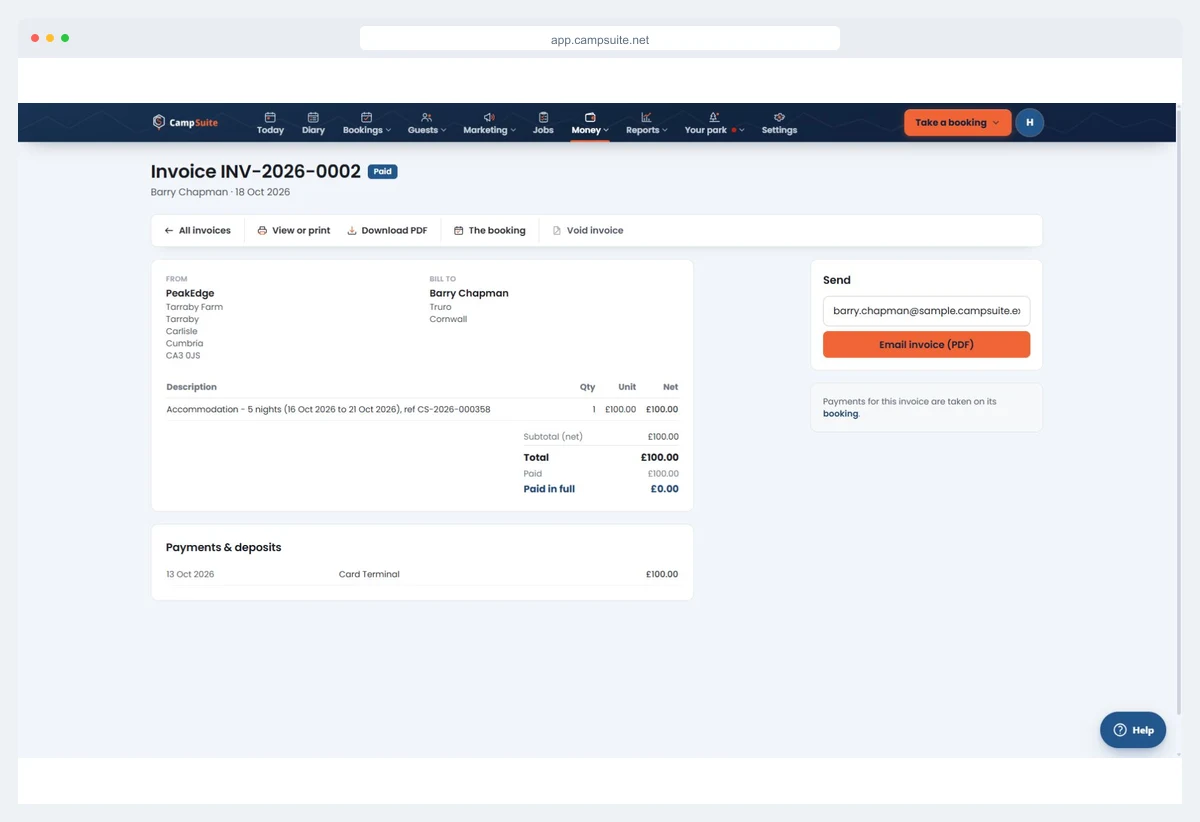Viewport: 1200px width, 822px height.
Task: Click the Subtotal (net) label
Action: [x=553, y=436]
